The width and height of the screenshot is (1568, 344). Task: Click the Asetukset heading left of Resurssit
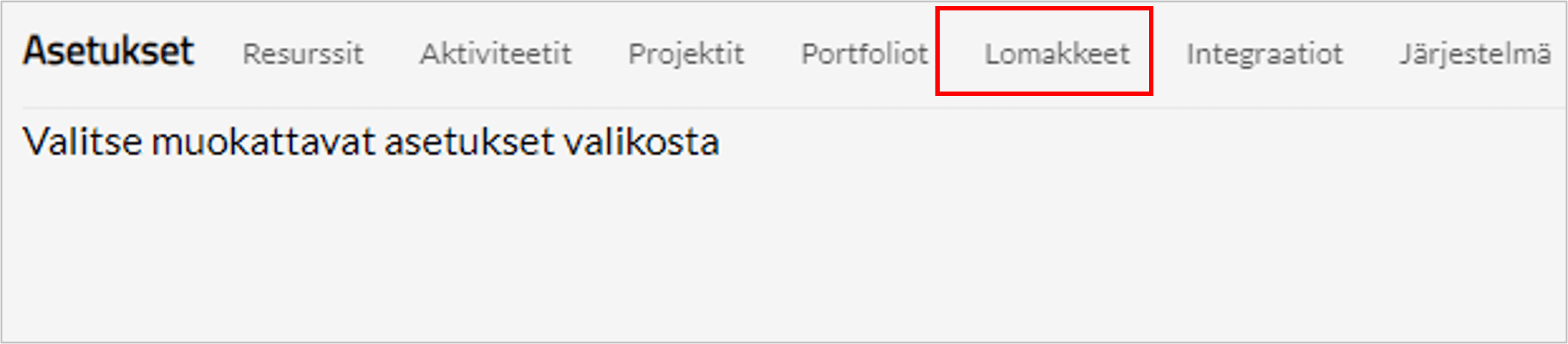tap(109, 50)
